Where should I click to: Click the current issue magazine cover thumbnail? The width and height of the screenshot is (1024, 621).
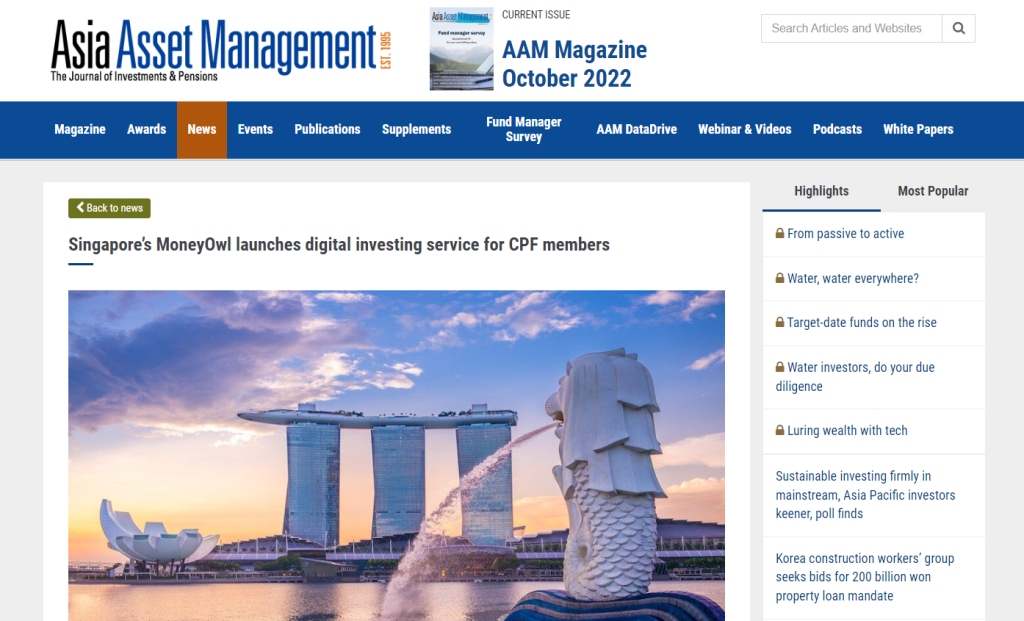461,49
